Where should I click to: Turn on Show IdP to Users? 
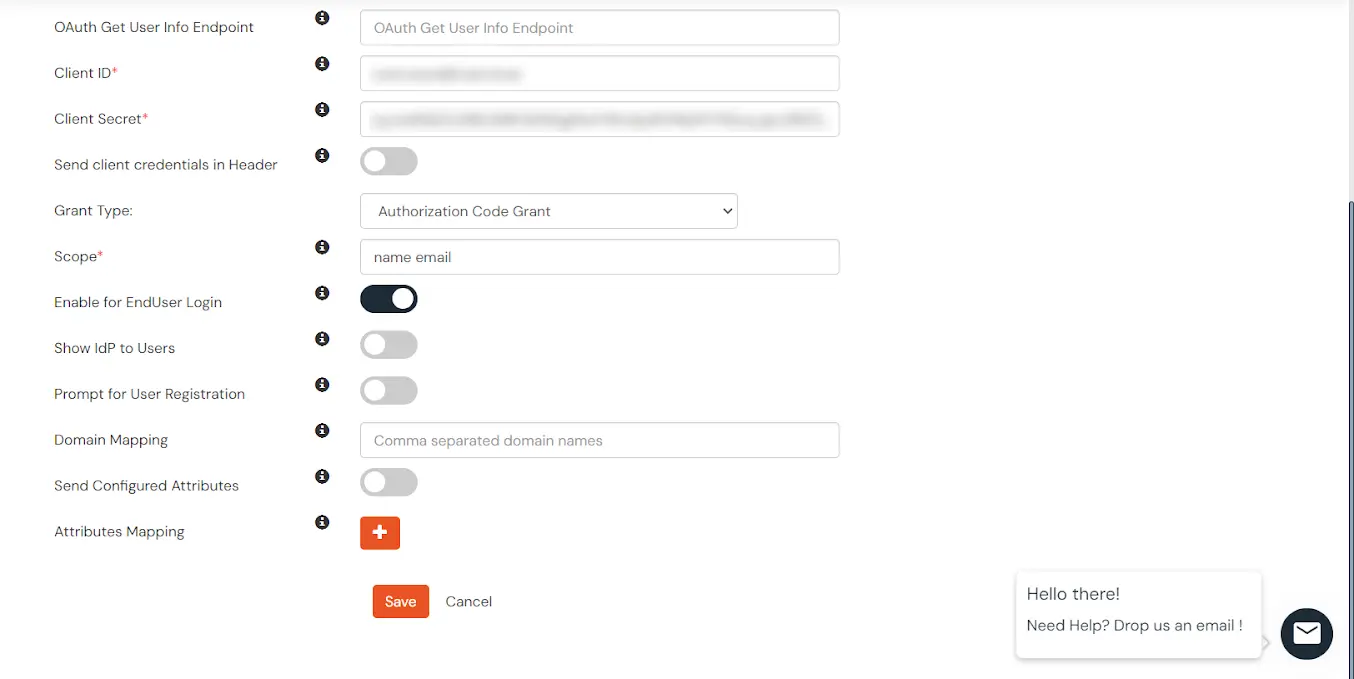point(388,345)
